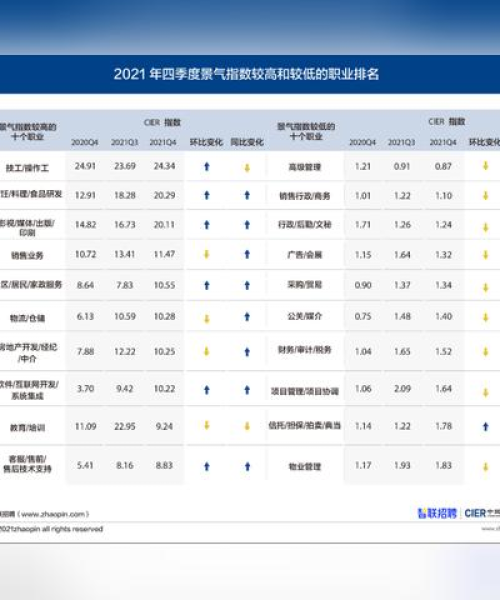The height and width of the screenshot is (600, 500).
Task: Click the yellow down arrow in the 物业管理 row
Action: point(485,466)
